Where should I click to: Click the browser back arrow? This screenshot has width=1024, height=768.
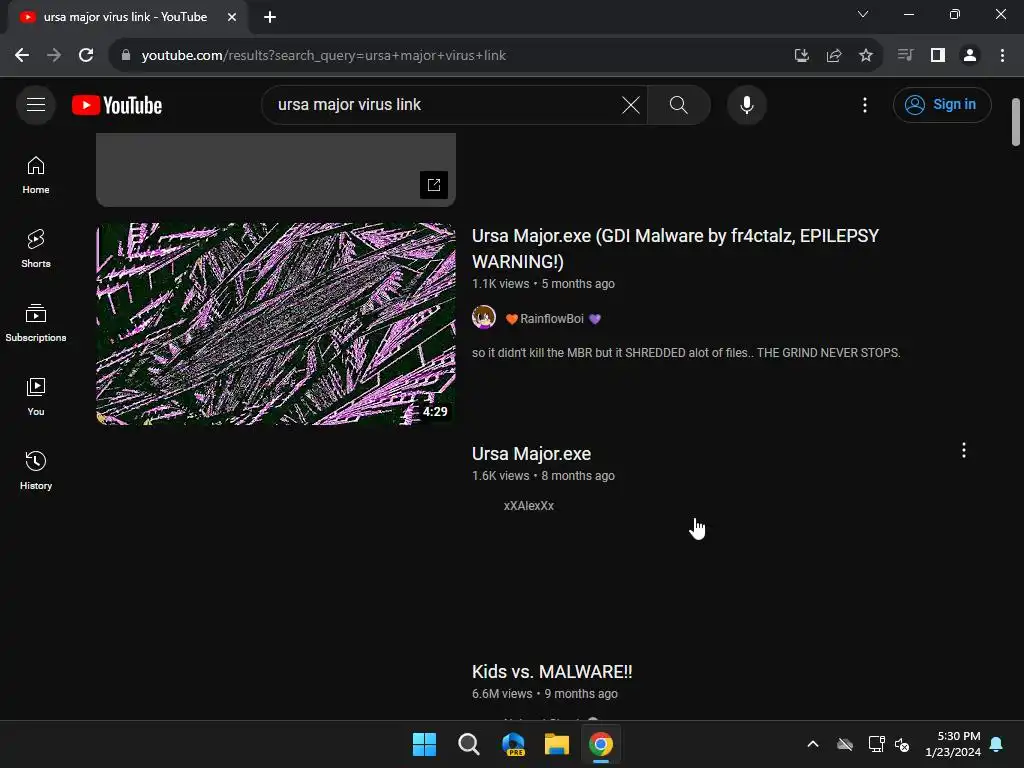[x=22, y=56]
